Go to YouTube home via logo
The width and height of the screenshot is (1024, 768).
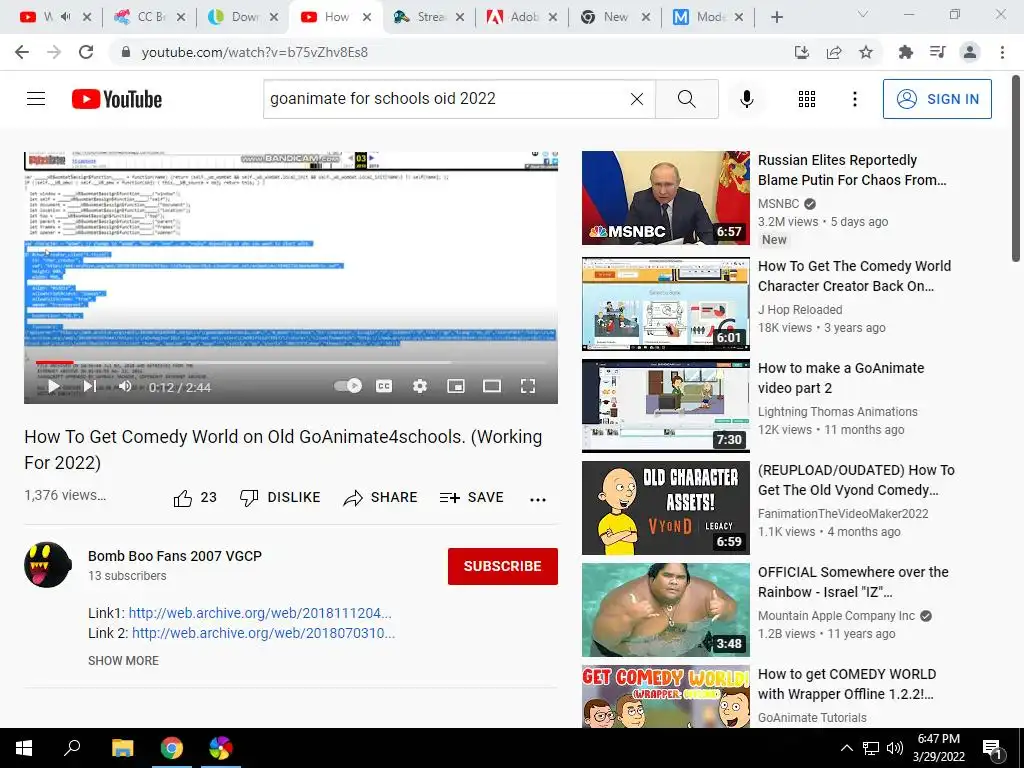tap(117, 99)
